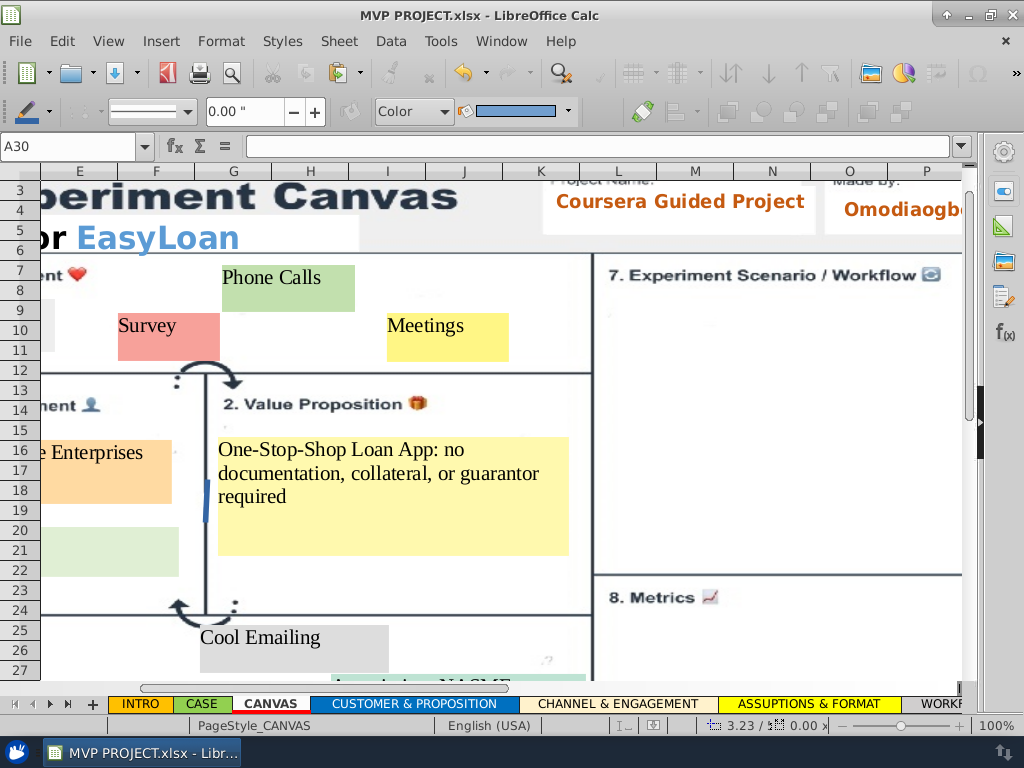The width and height of the screenshot is (1024, 768).
Task: Switch to the INTRO sheet tab
Action: 140,704
